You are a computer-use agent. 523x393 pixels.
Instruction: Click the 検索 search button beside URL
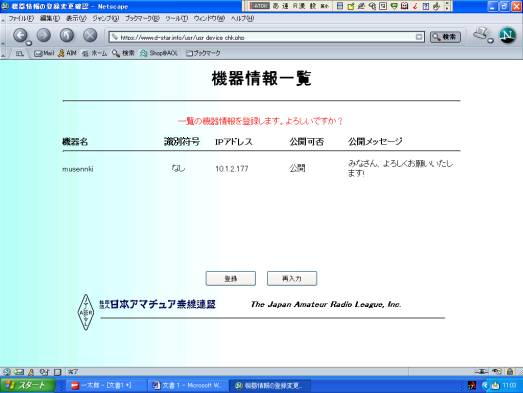coord(445,37)
